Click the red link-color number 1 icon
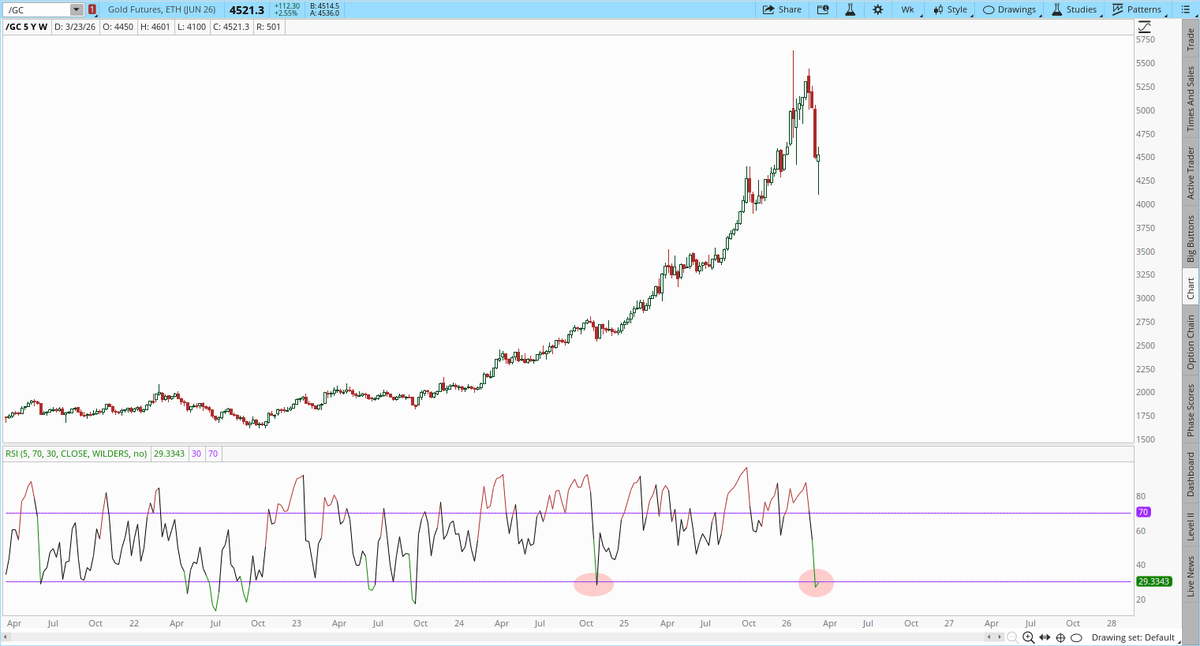The image size is (1200, 646). [x=92, y=10]
